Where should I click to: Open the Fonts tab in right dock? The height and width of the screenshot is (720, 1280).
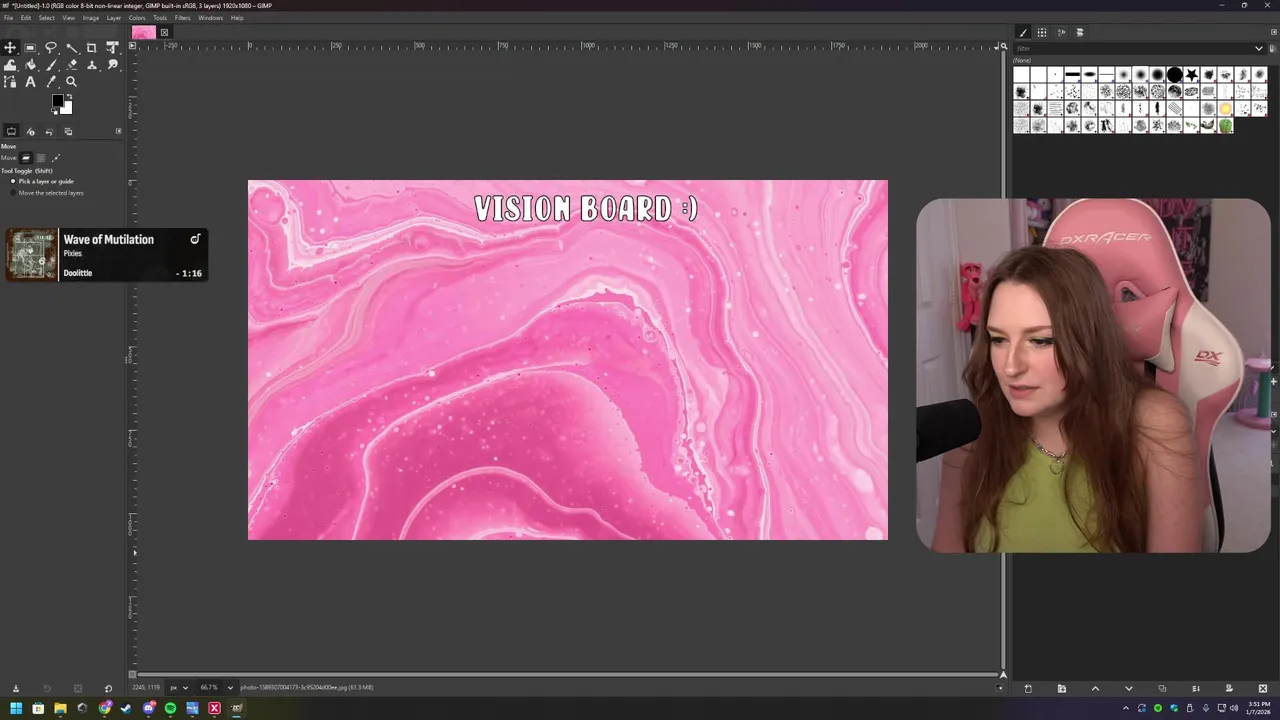pos(1061,32)
